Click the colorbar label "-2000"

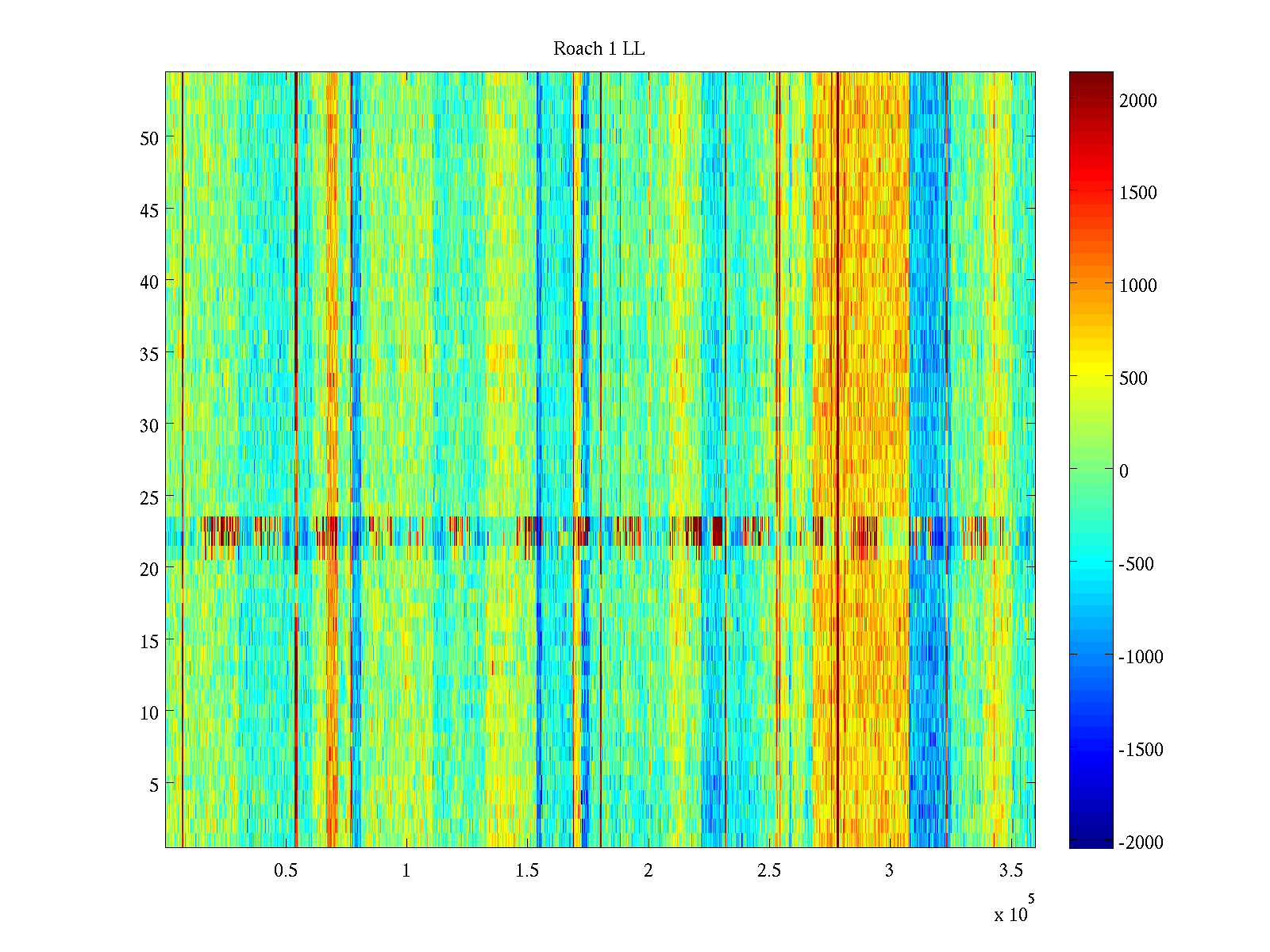(x=1141, y=843)
